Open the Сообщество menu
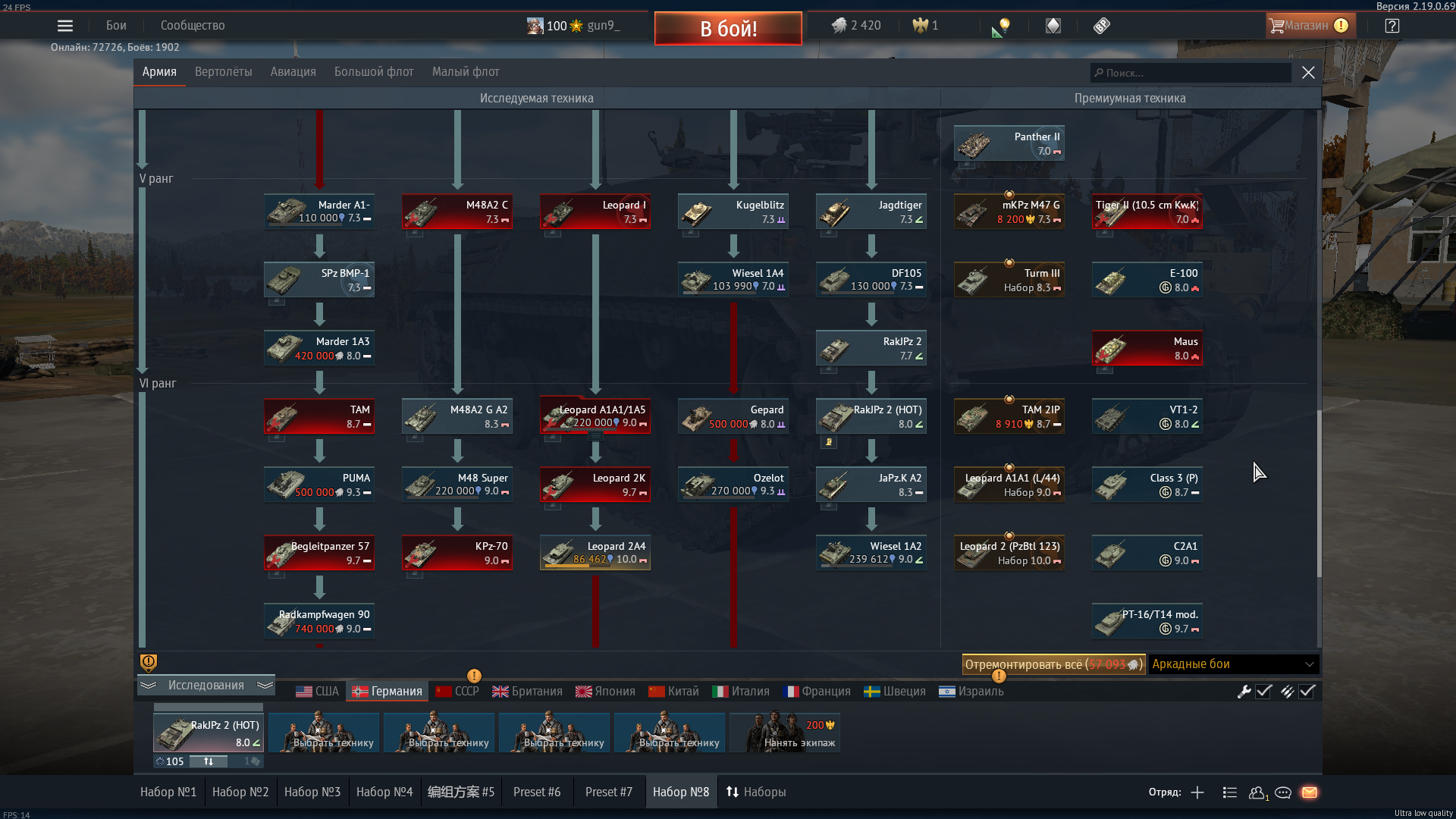 pyautogui.click(x=193, y=26)
